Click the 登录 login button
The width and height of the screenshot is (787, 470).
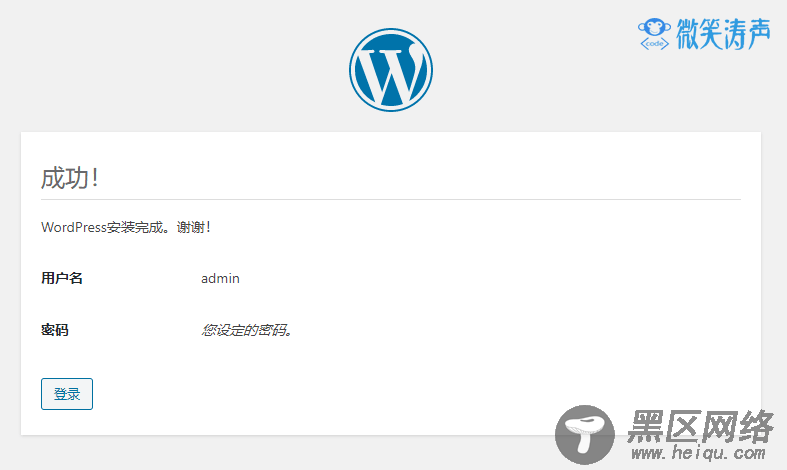67,394
